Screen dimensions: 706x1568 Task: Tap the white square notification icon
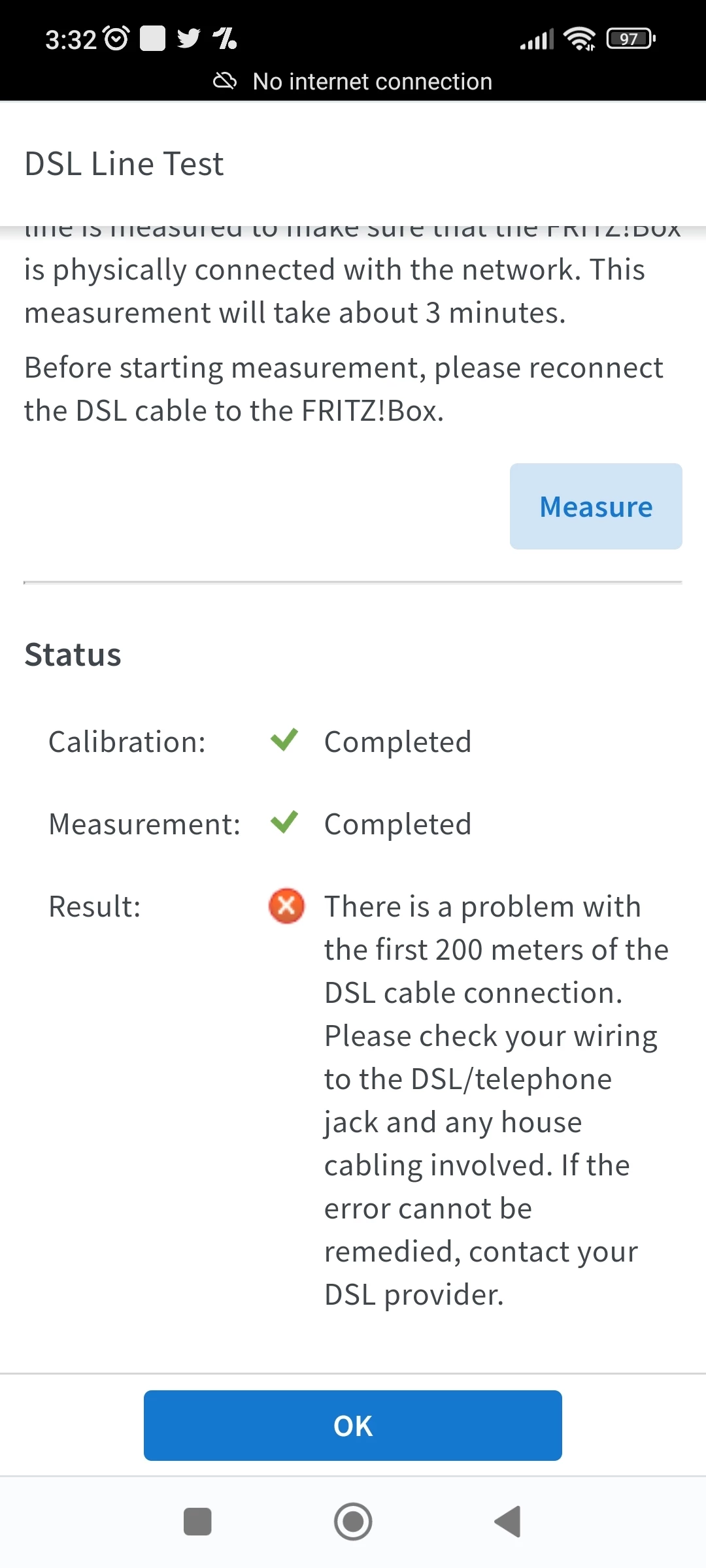tap(152, 39)
